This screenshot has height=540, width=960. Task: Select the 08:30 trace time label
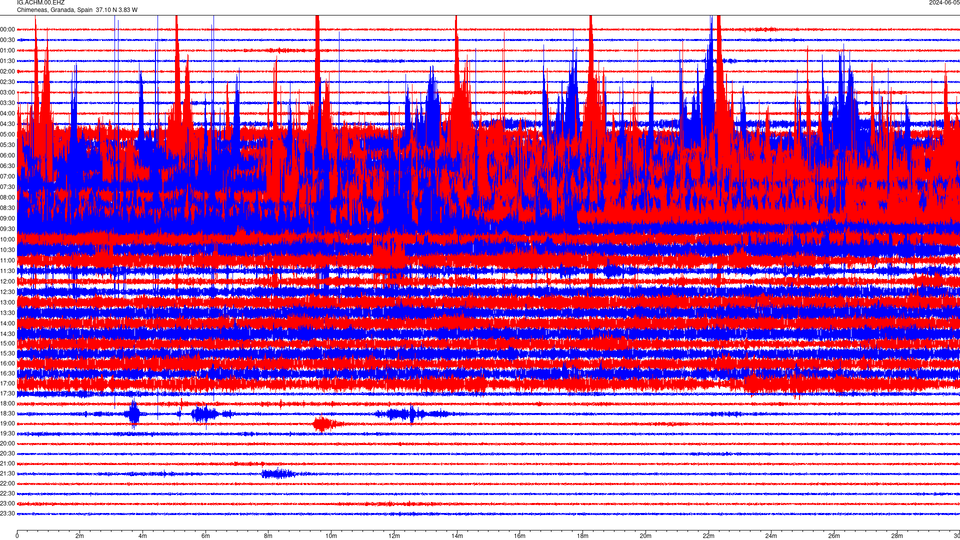tap(8, 208)
